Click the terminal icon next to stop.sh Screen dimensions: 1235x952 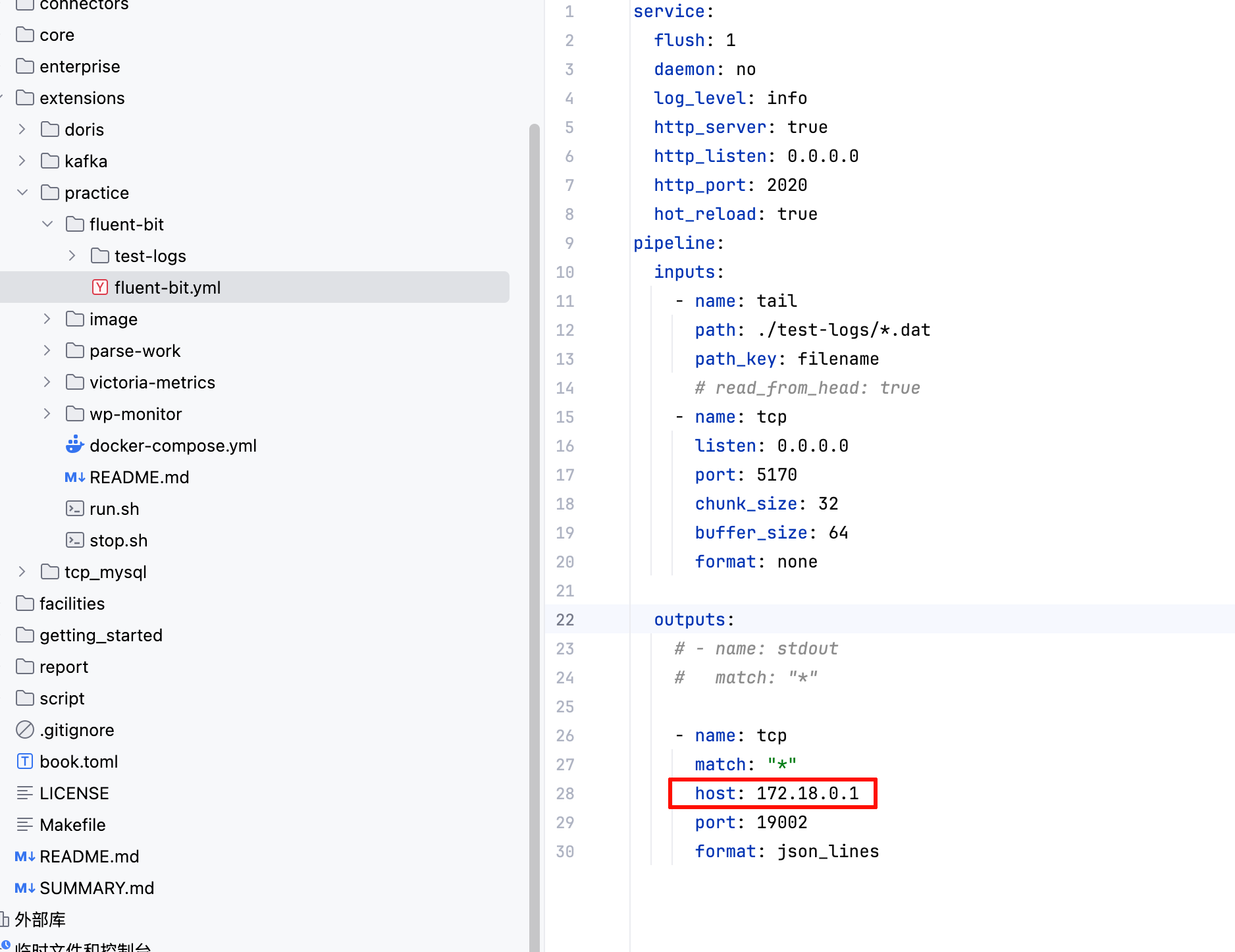[74, 540]
